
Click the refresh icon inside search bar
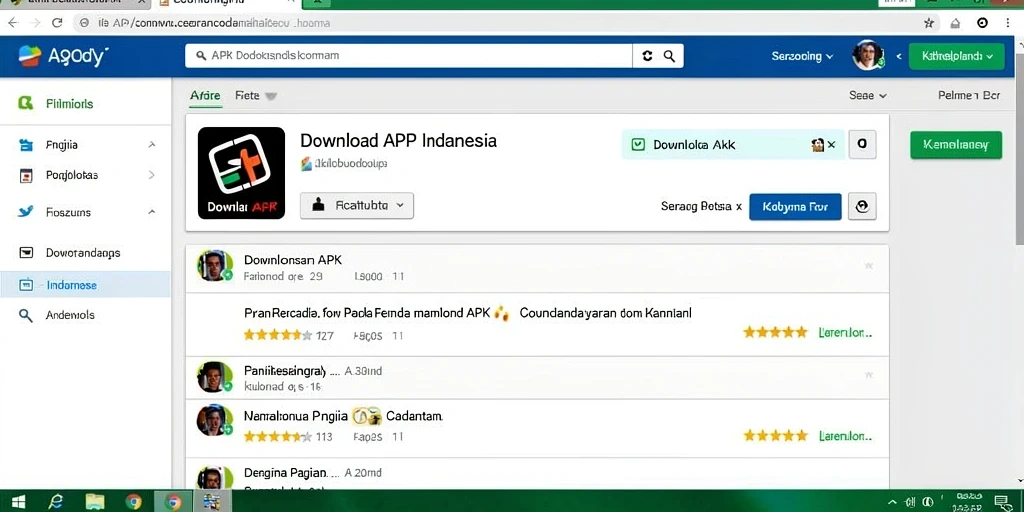(x=647, y=56)
